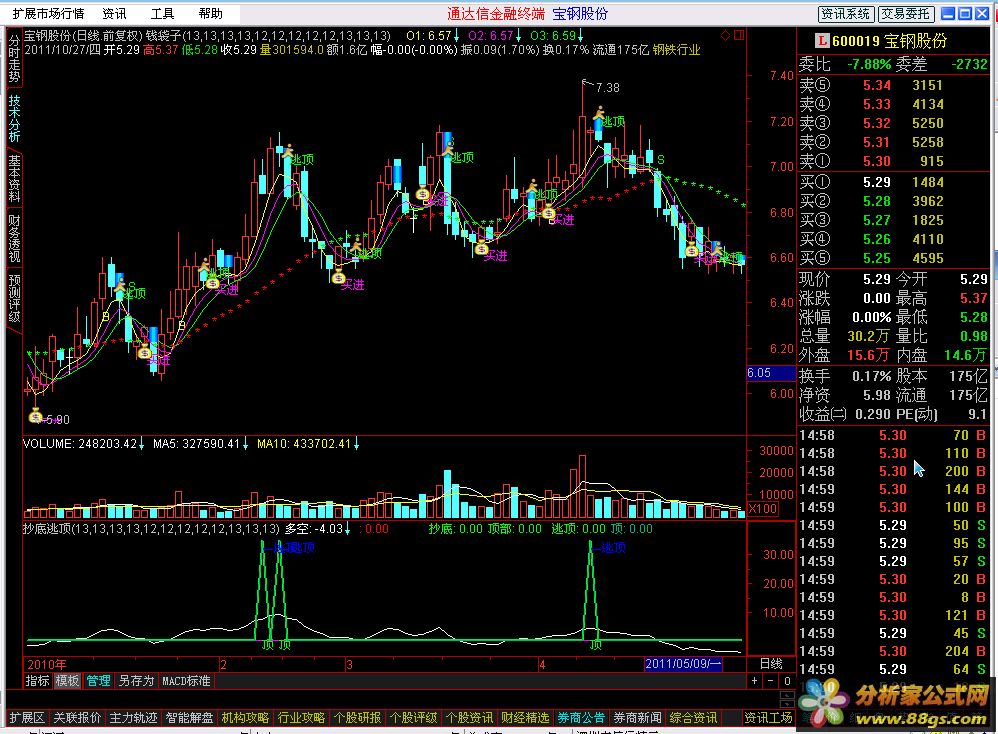This screenshot has height=734, width=998.
Task: Click the 600019 宝钢股份 quote panel title
Action: coord(889,41)
